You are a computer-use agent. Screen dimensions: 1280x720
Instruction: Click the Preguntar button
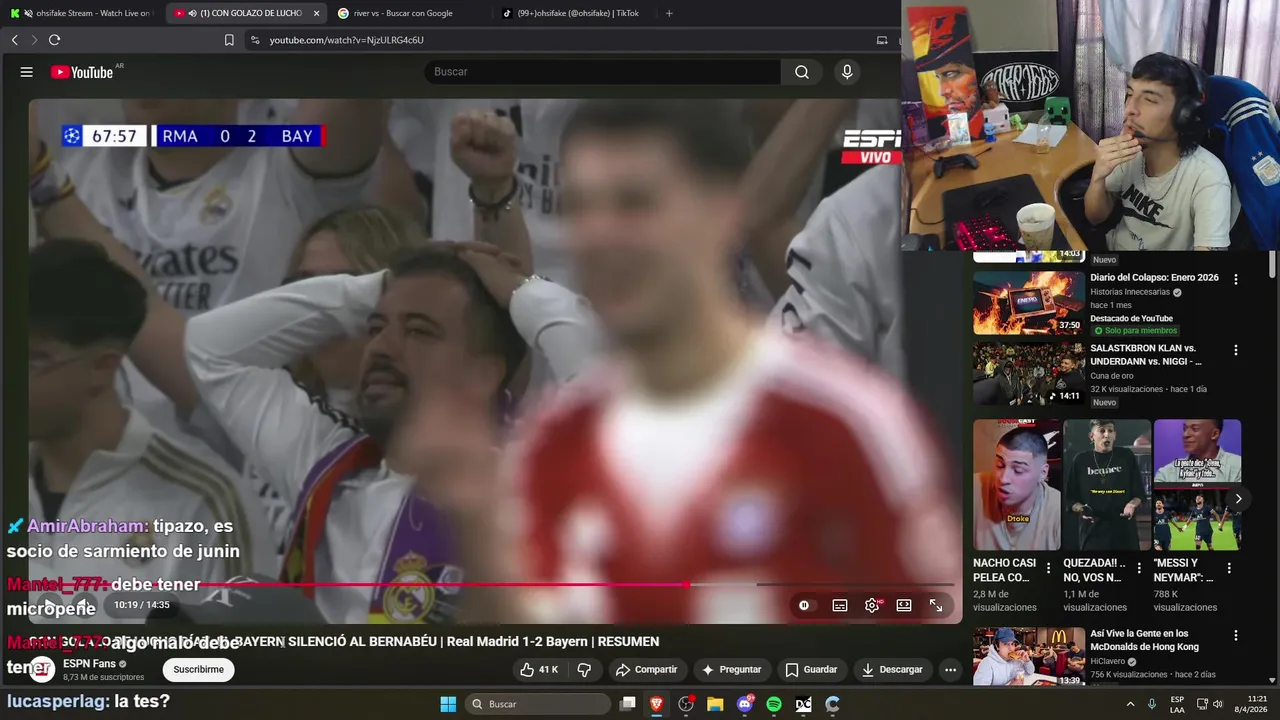(x=732, y=669)
